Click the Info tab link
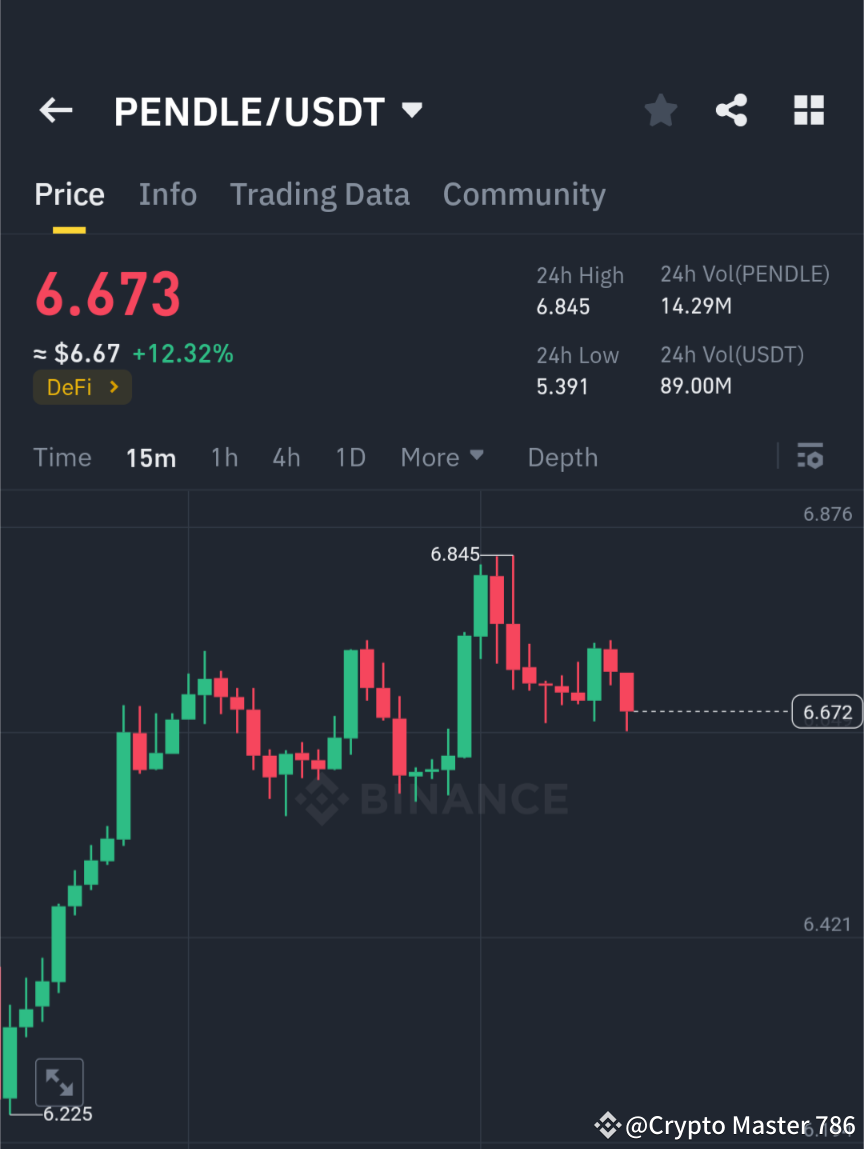This screenshot has width=864, height=1149. [x=167, y=194]
